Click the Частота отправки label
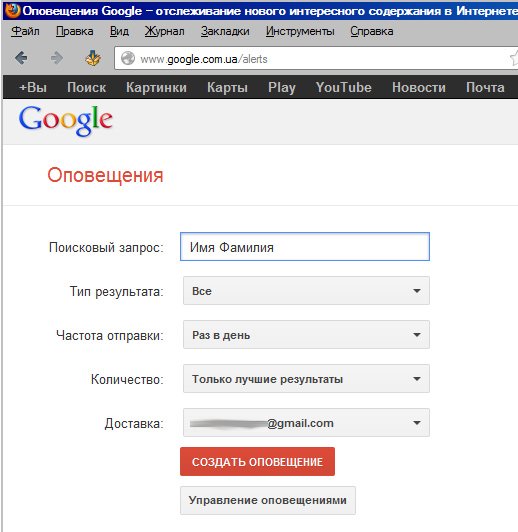The width and height of the screenshot is (518, 532). [x=110, y=336]
